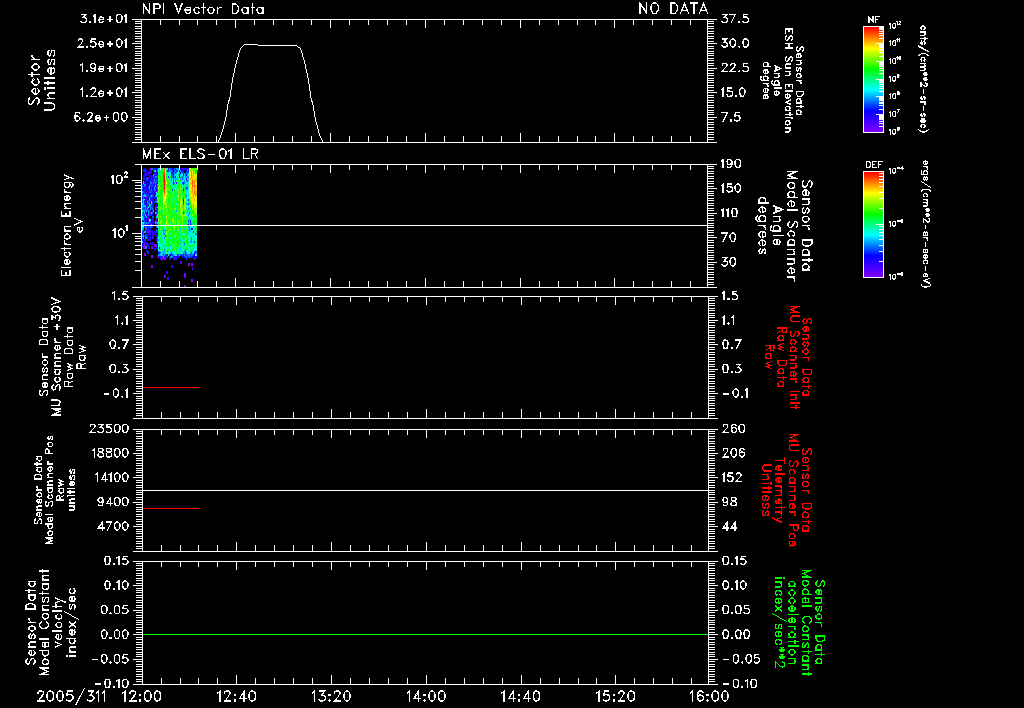Click the 'Electron Energy eV' axis title
This screenshot has height=708, width=1024.
(72, 225)
